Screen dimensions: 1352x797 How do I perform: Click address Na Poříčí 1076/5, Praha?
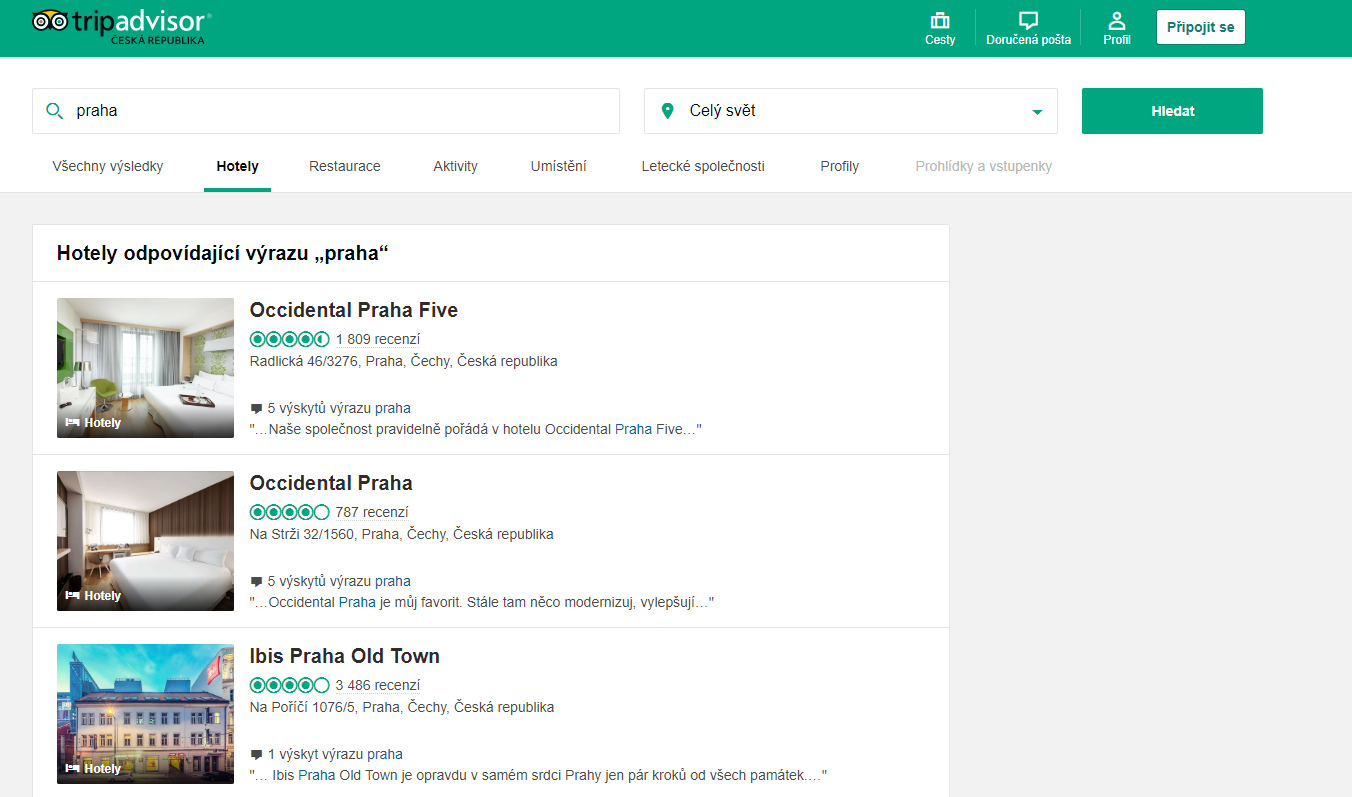coord(402,707)
